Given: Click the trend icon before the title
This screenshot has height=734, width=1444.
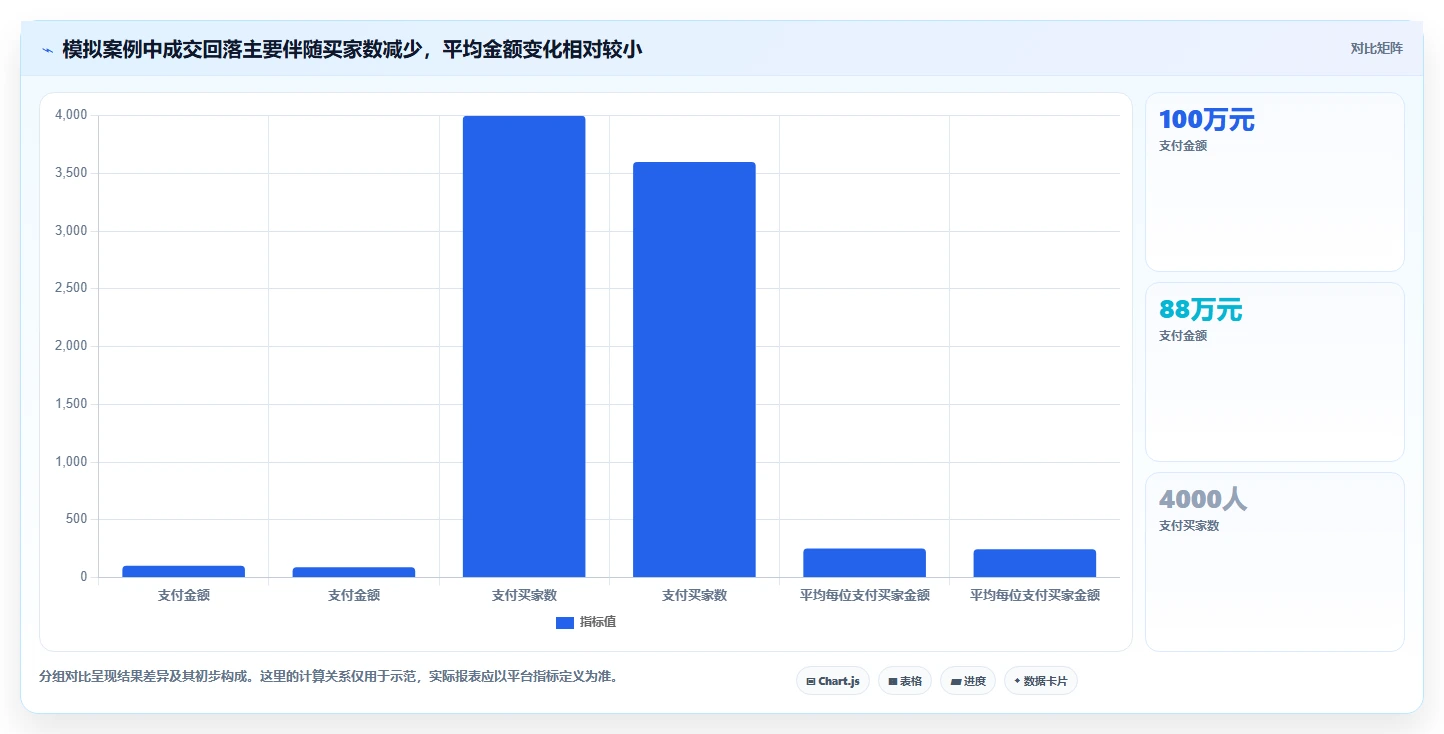Looking at the screenshot, I should (x=47, y=49).
